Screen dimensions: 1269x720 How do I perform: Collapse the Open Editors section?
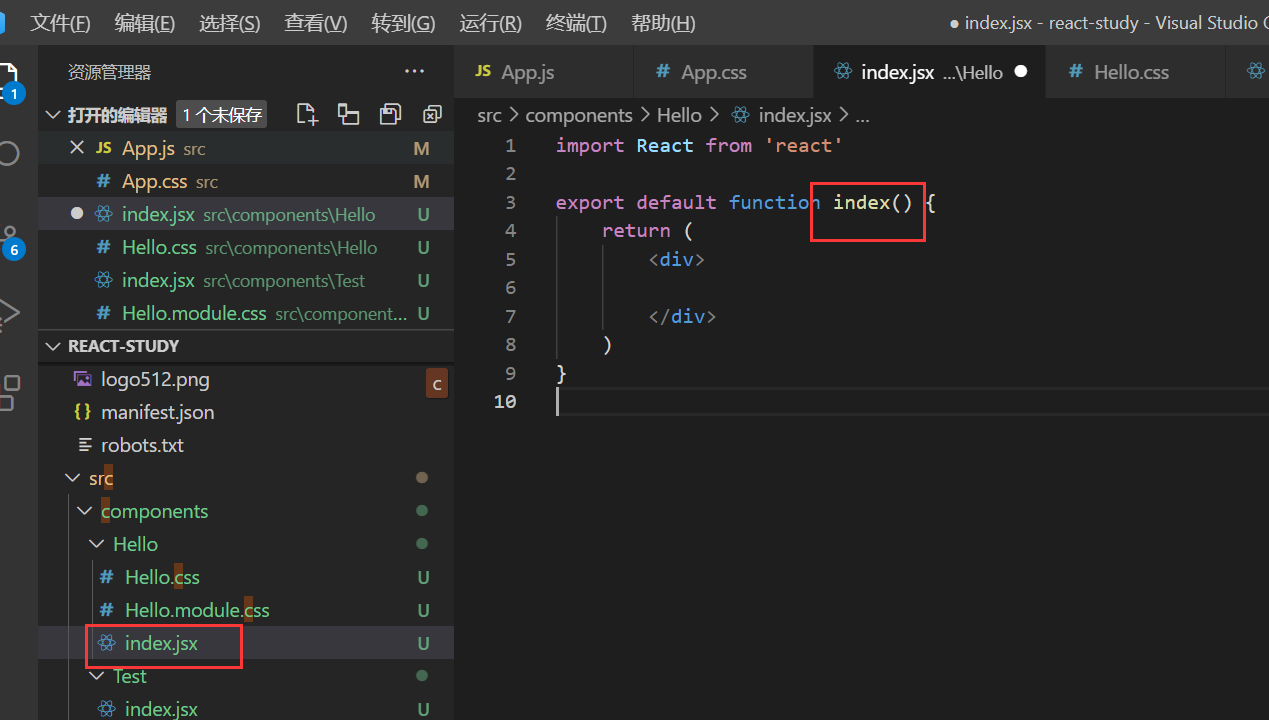click(x=53, y=115)
